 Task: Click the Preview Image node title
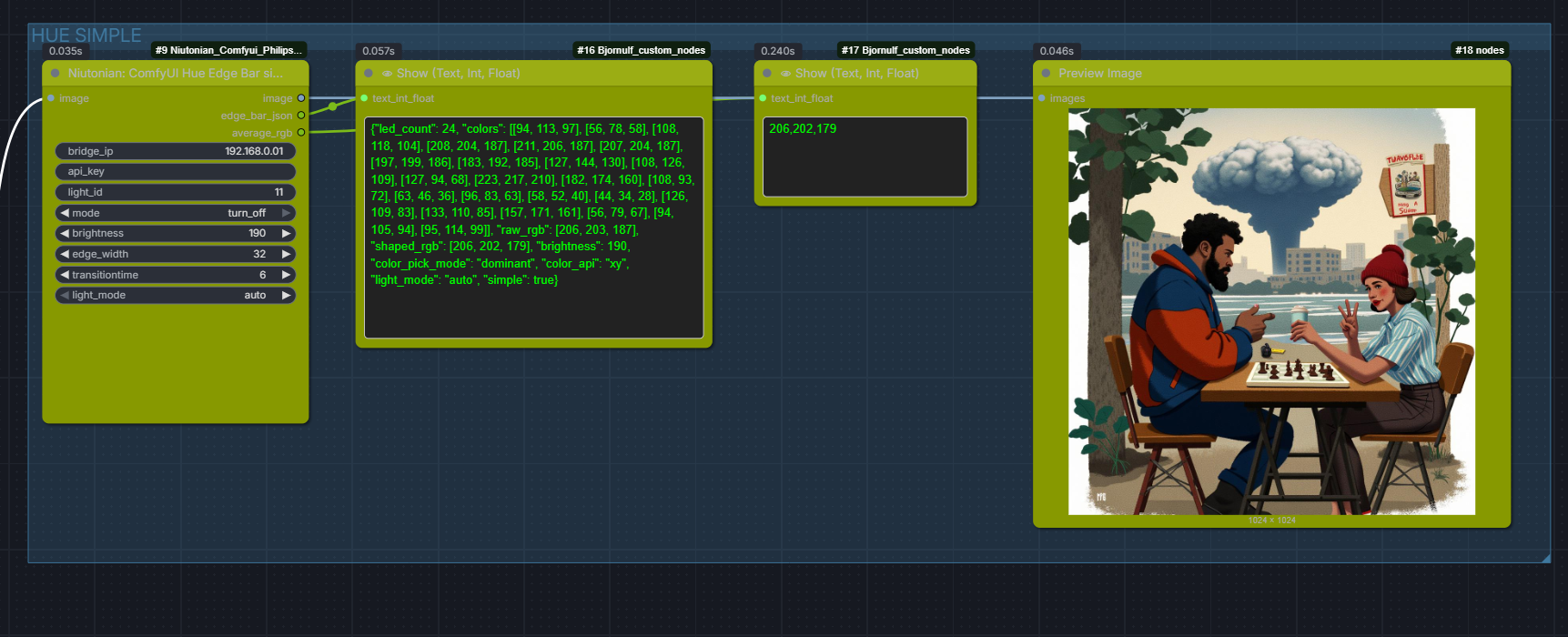click(x=1100, y=74)
